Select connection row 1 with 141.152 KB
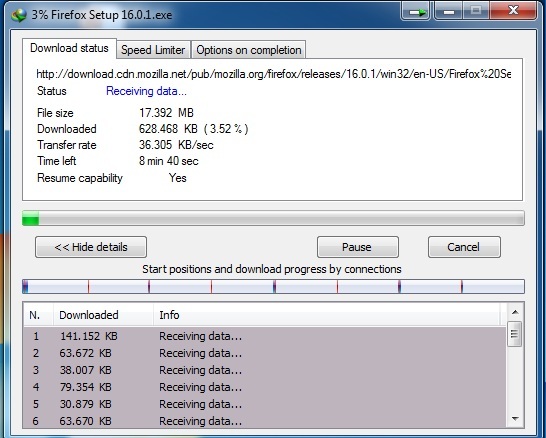Screen dimensions: 546x438 (265, 336)
